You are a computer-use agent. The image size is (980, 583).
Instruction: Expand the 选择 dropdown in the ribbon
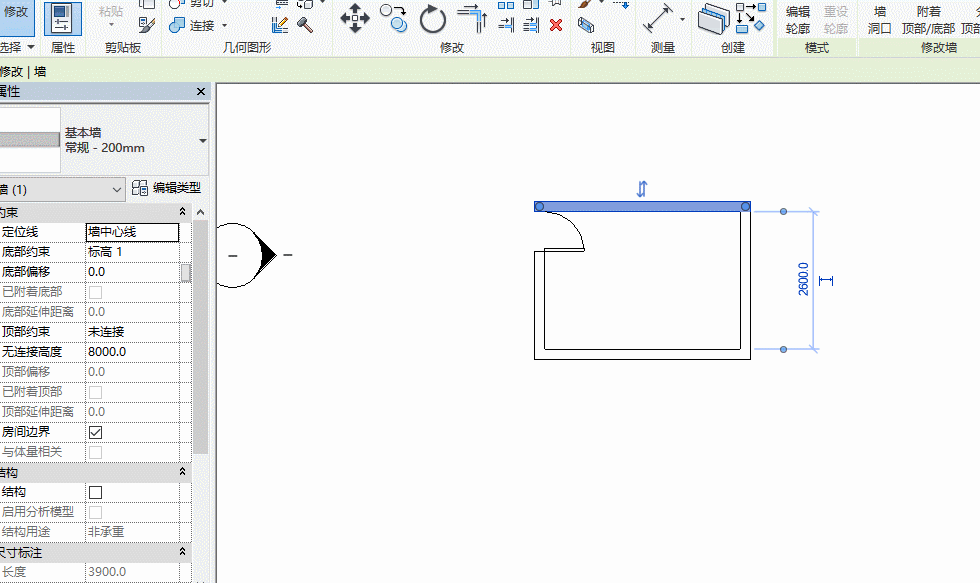[x=31, y=47]
